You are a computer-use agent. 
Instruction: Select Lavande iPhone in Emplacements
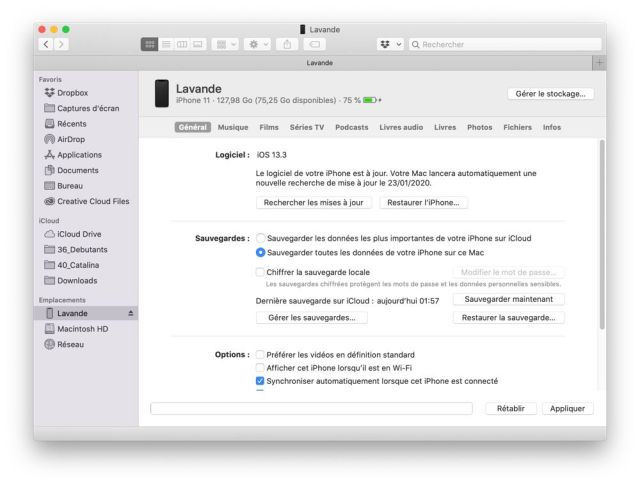tap(86, 313)
